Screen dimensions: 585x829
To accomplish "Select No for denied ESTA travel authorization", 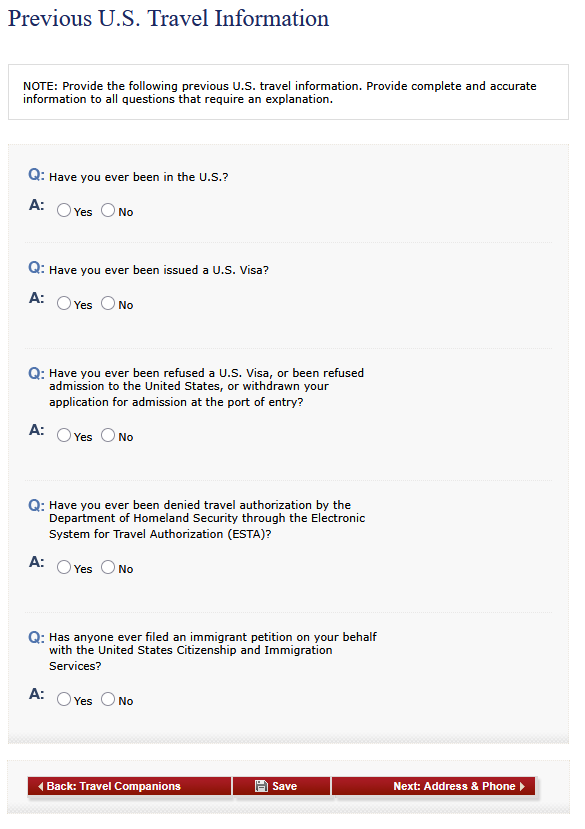I will (x=108, y=567).
